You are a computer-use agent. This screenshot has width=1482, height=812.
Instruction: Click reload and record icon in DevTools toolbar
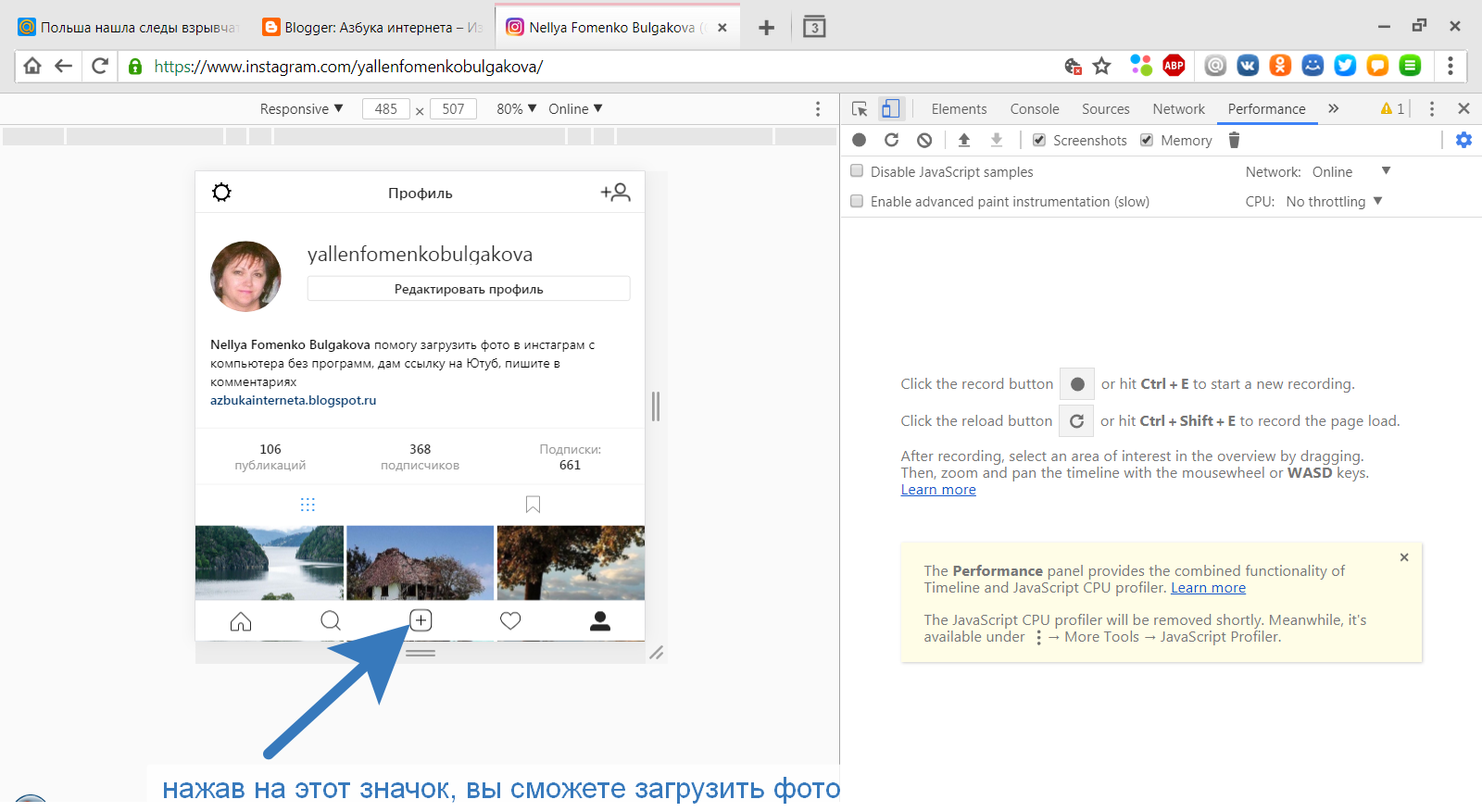pyautogui.click(x=891, y=140)
